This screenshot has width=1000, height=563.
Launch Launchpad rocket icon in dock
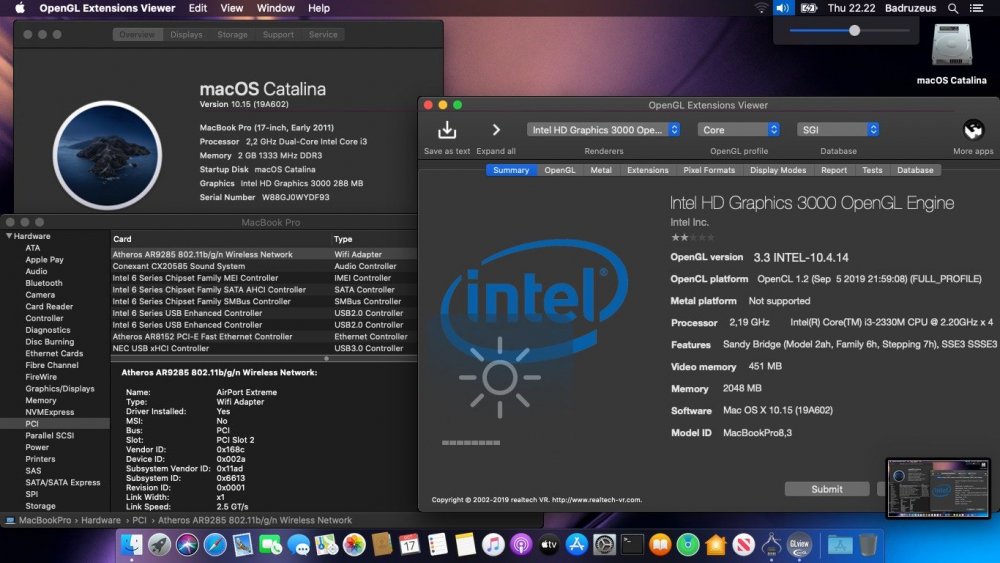(159, 545)
